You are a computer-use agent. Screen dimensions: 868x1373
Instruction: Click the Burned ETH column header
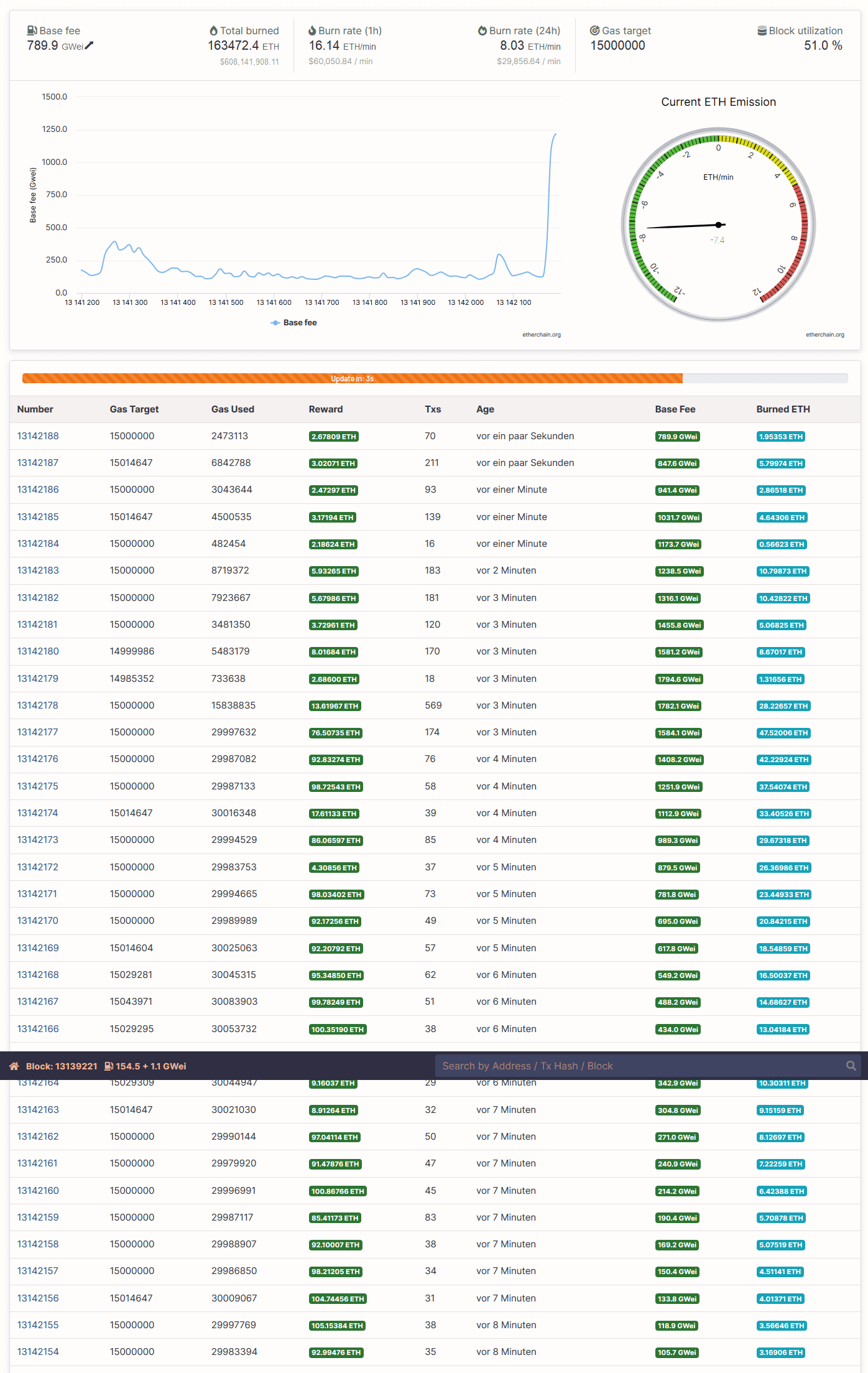point(783,409)
